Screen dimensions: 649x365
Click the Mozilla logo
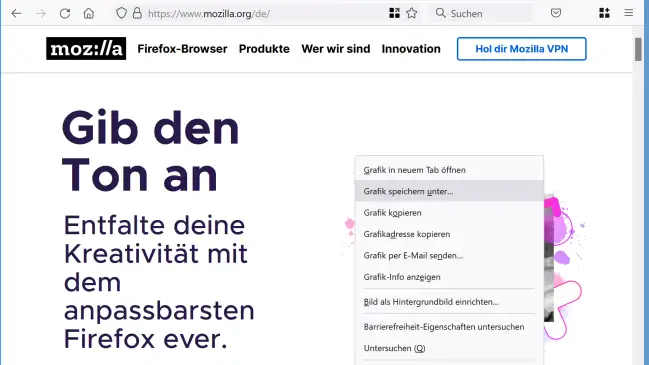[x=86, y=48]
